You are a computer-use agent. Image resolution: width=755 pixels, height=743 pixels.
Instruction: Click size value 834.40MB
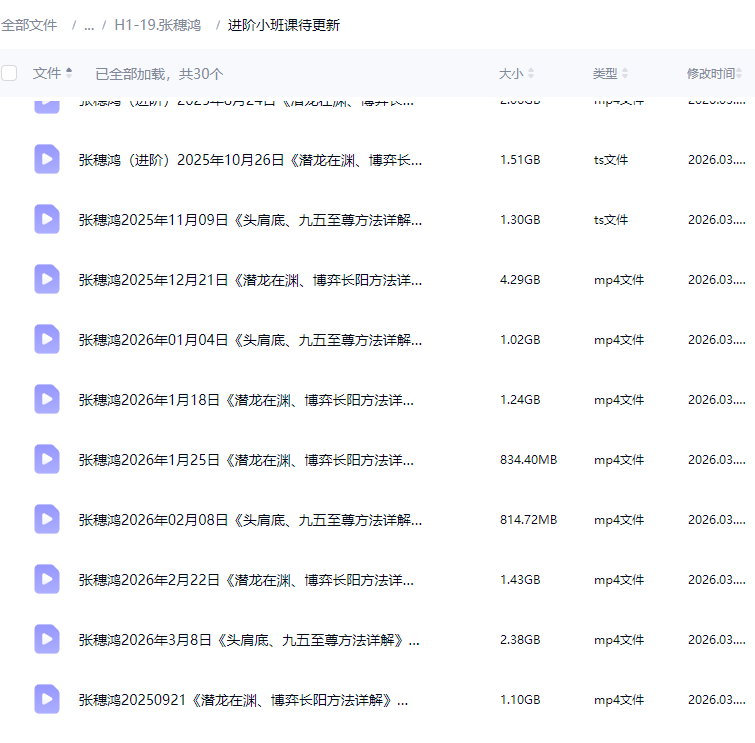coord(528,460)
